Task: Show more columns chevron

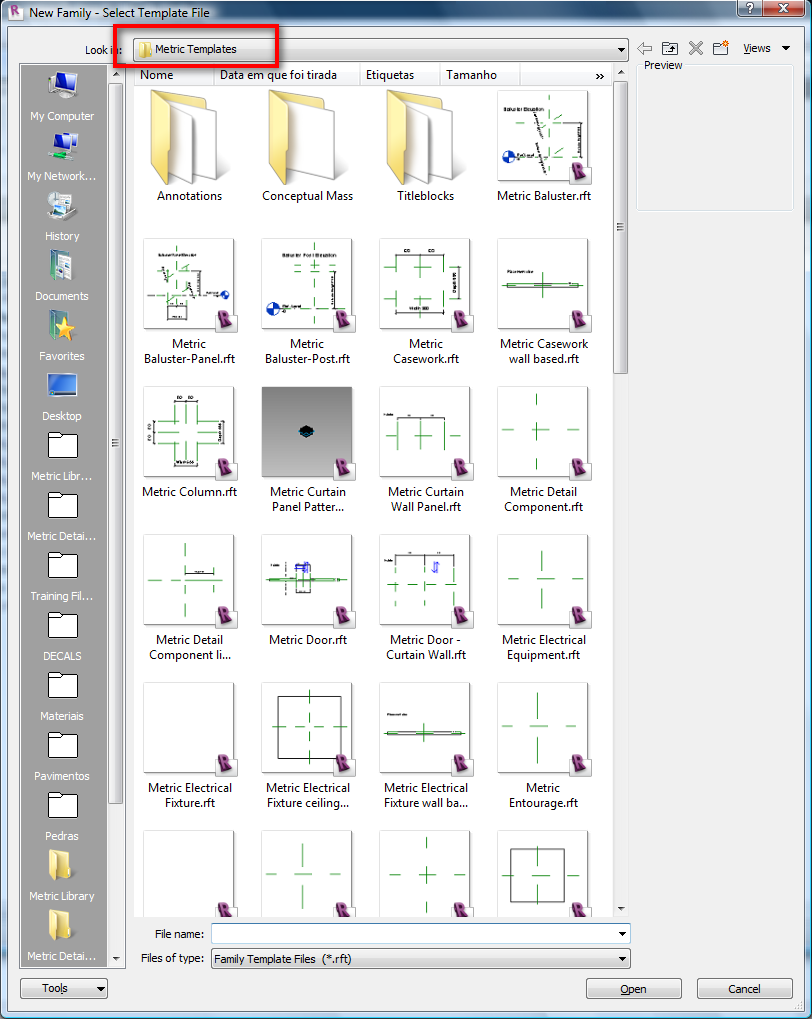Action: (x=599, y=76)
